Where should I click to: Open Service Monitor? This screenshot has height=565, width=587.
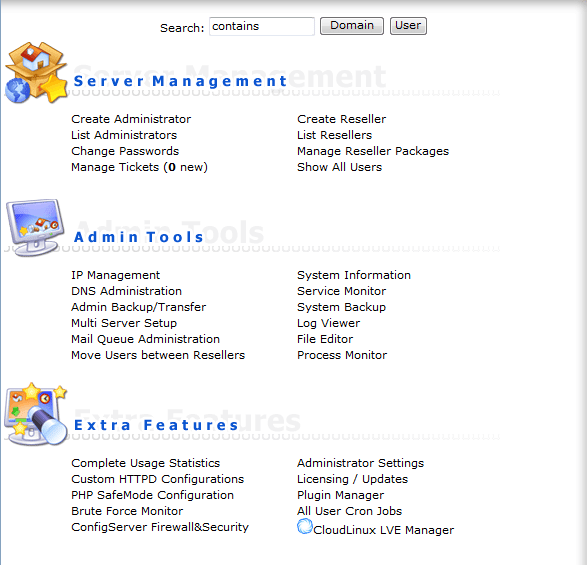[x=341, y=291]
